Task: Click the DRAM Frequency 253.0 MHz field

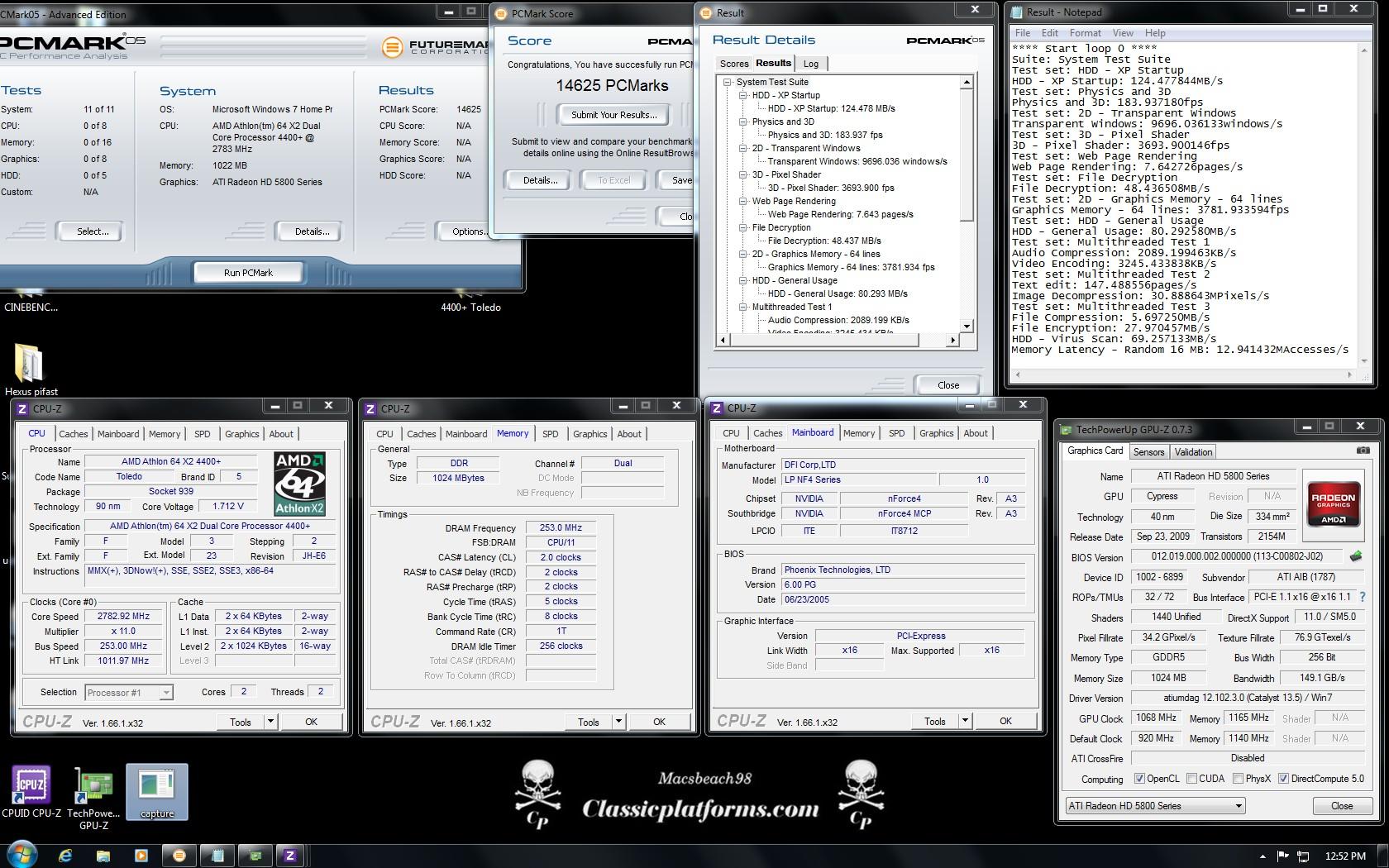Action: pos(561,527)
